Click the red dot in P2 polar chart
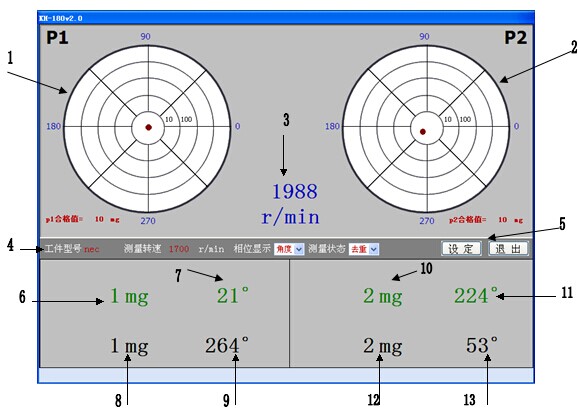 pos(423,132)
